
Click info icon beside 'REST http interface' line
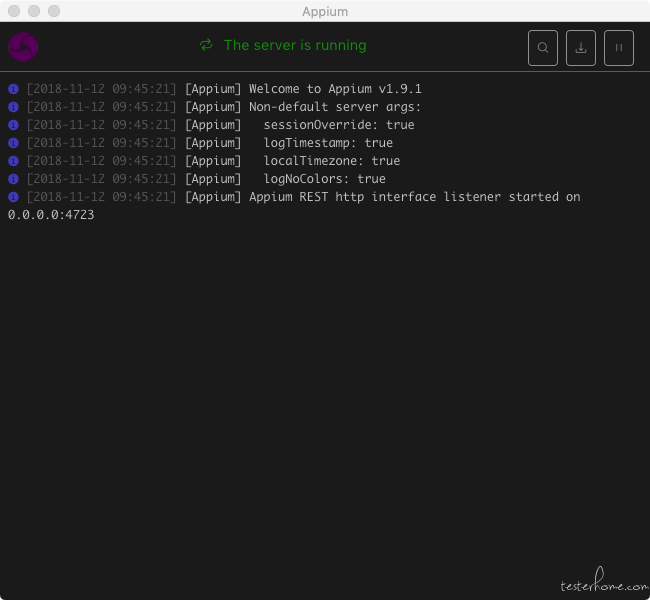(x=13, y=197)
